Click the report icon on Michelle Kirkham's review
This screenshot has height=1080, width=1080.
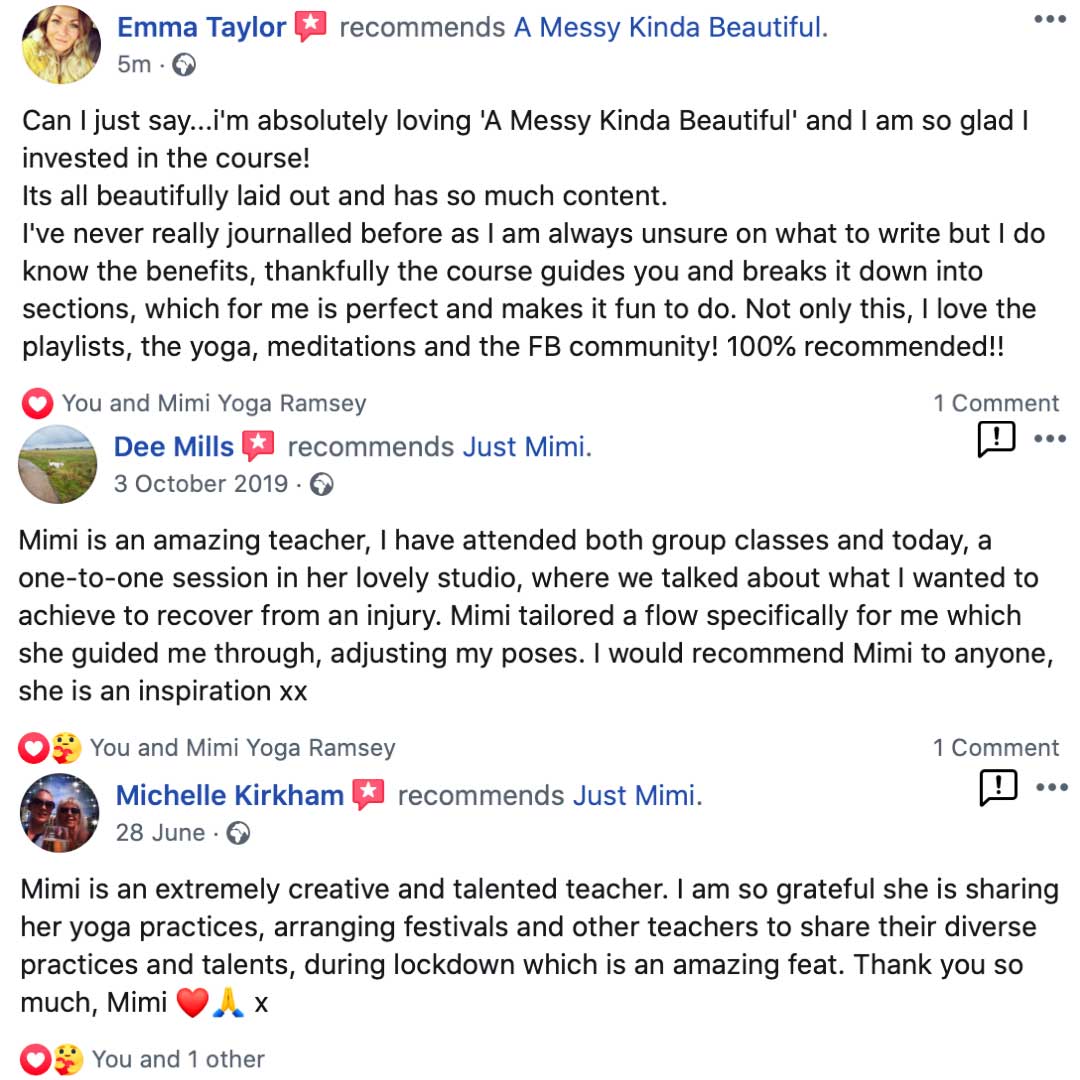[998, 787]
